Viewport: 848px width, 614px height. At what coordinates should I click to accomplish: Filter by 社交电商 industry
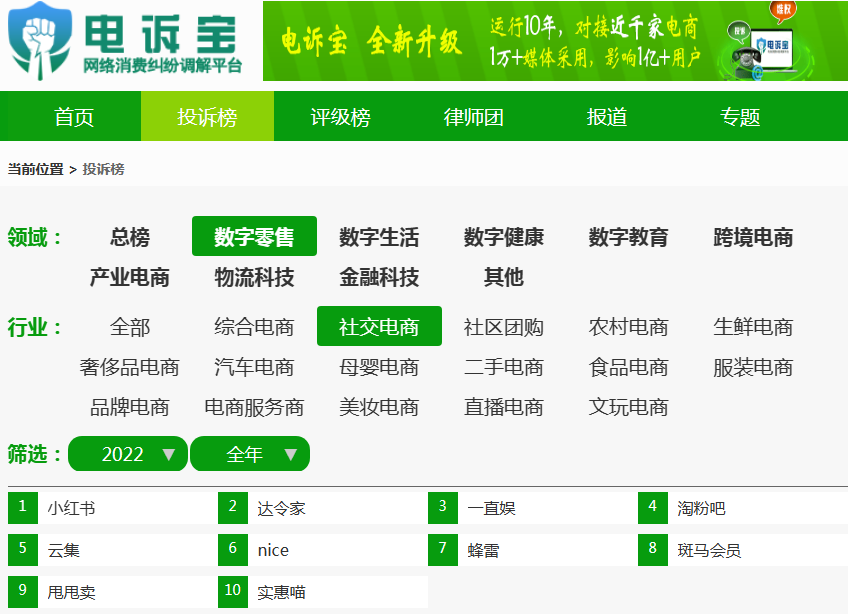click(x=379, y=327)
